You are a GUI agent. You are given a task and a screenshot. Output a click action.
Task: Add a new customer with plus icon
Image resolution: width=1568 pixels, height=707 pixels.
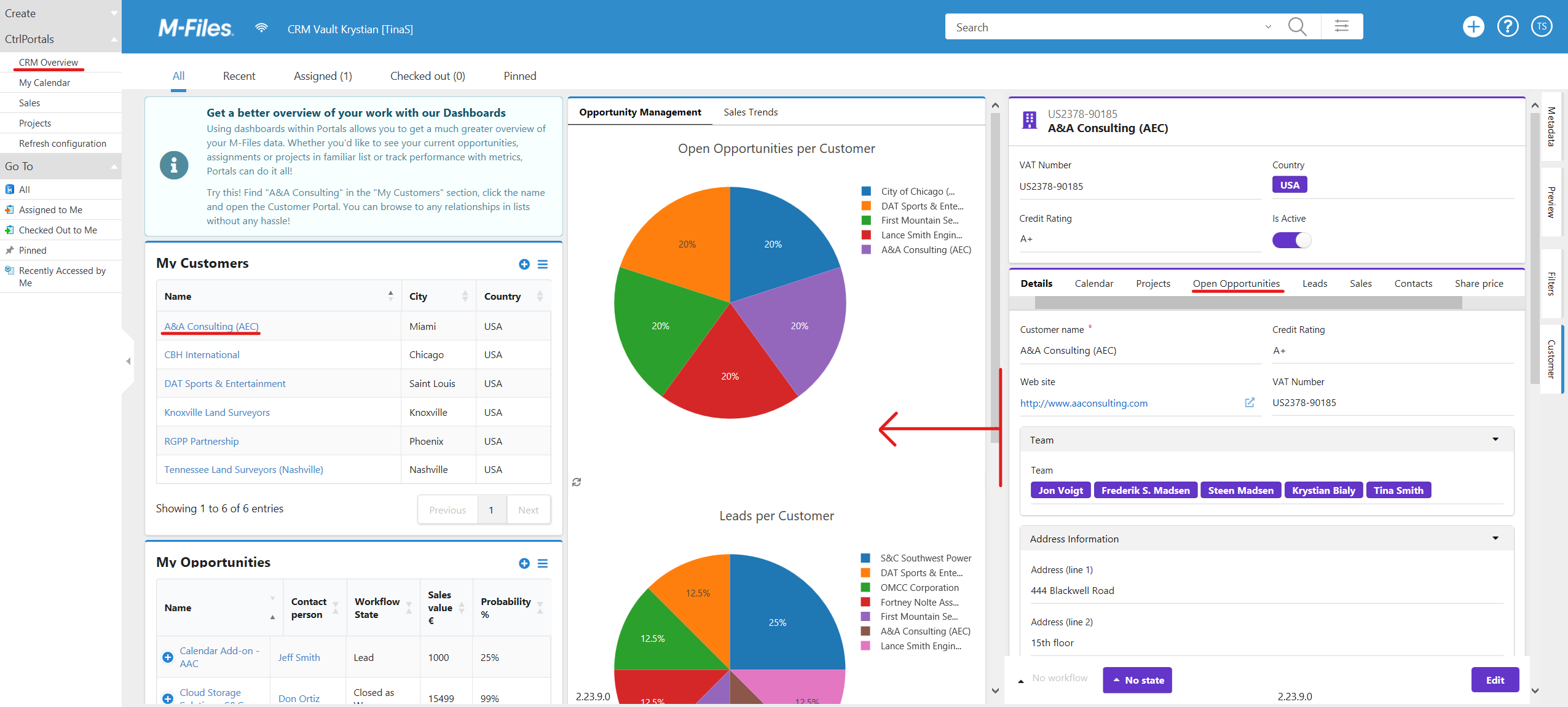[524, 264]
